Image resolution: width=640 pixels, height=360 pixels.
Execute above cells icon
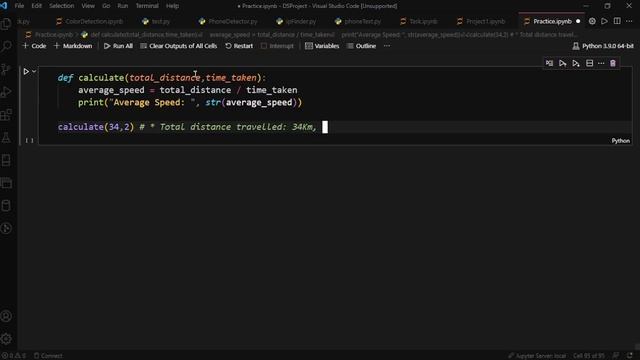click(x=562, y=63)
